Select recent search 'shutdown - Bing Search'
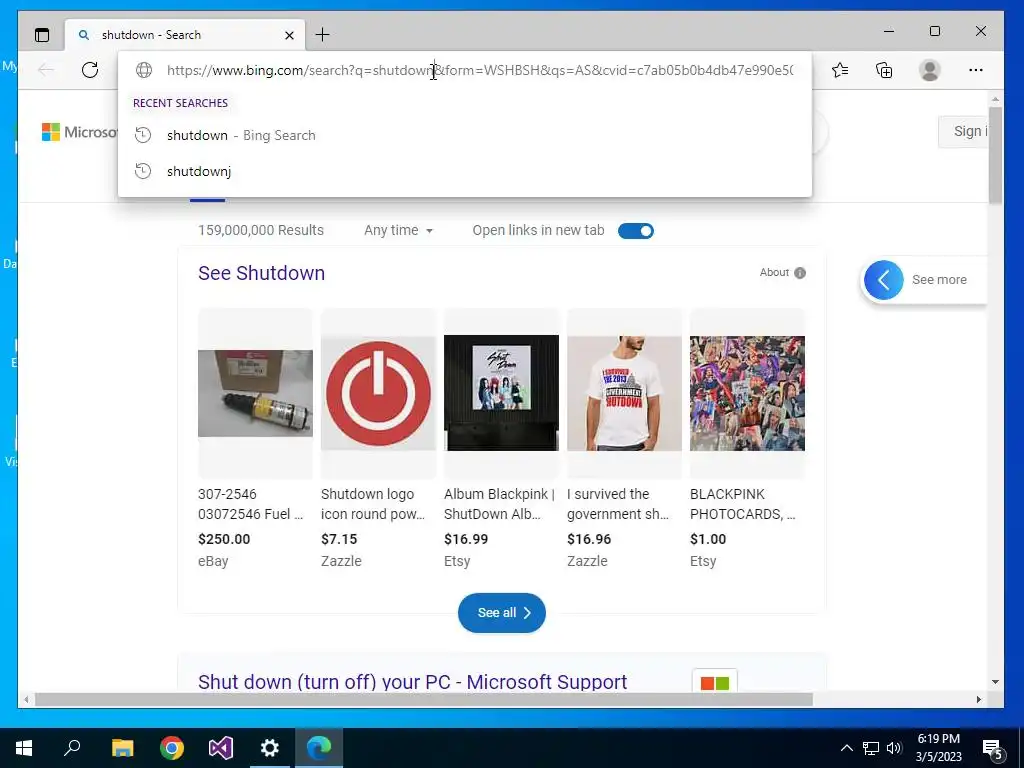This screenshot has height=768, width=1024. [465, 135]
